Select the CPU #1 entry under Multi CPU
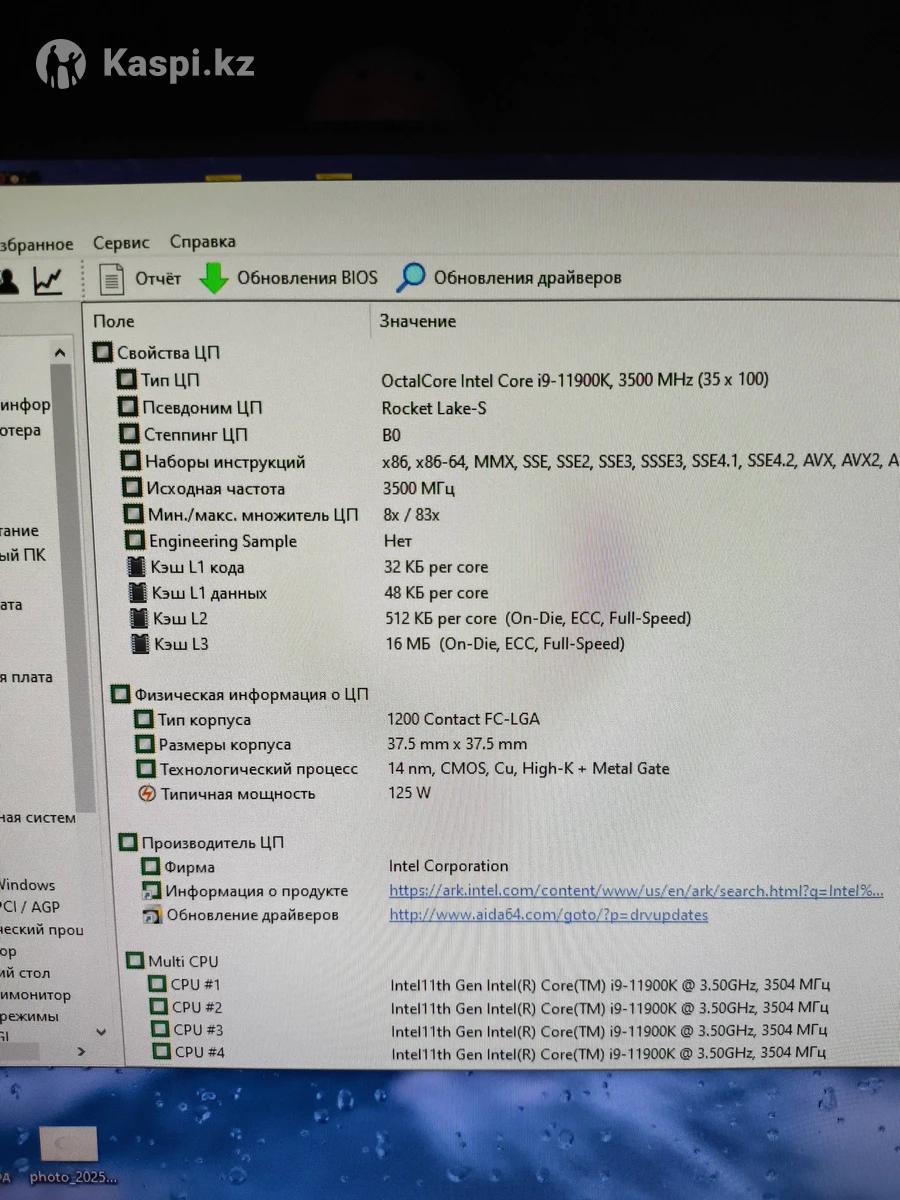900x1200 pixels. (196, 984)
